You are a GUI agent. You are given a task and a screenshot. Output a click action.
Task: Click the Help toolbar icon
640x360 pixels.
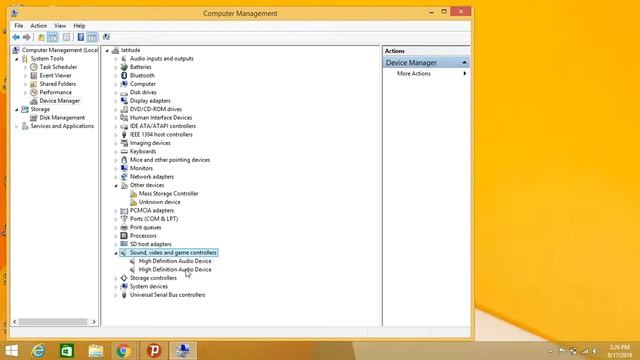click(81, 38)
